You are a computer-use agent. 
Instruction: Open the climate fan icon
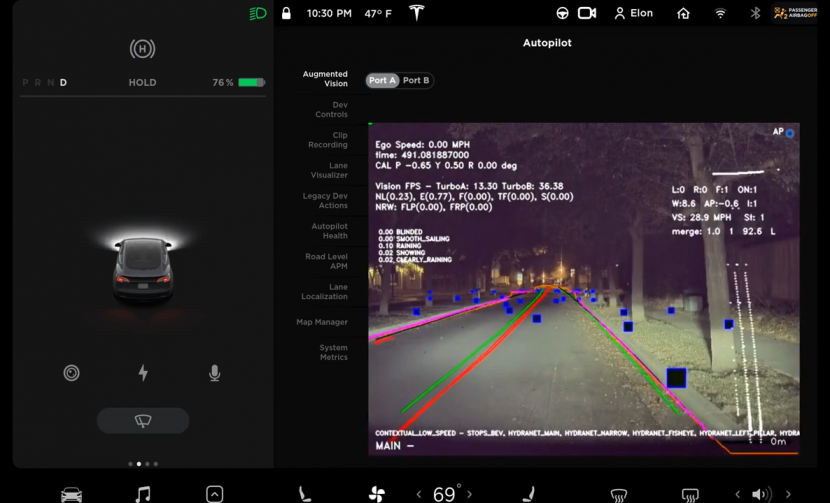coord(377,495)
